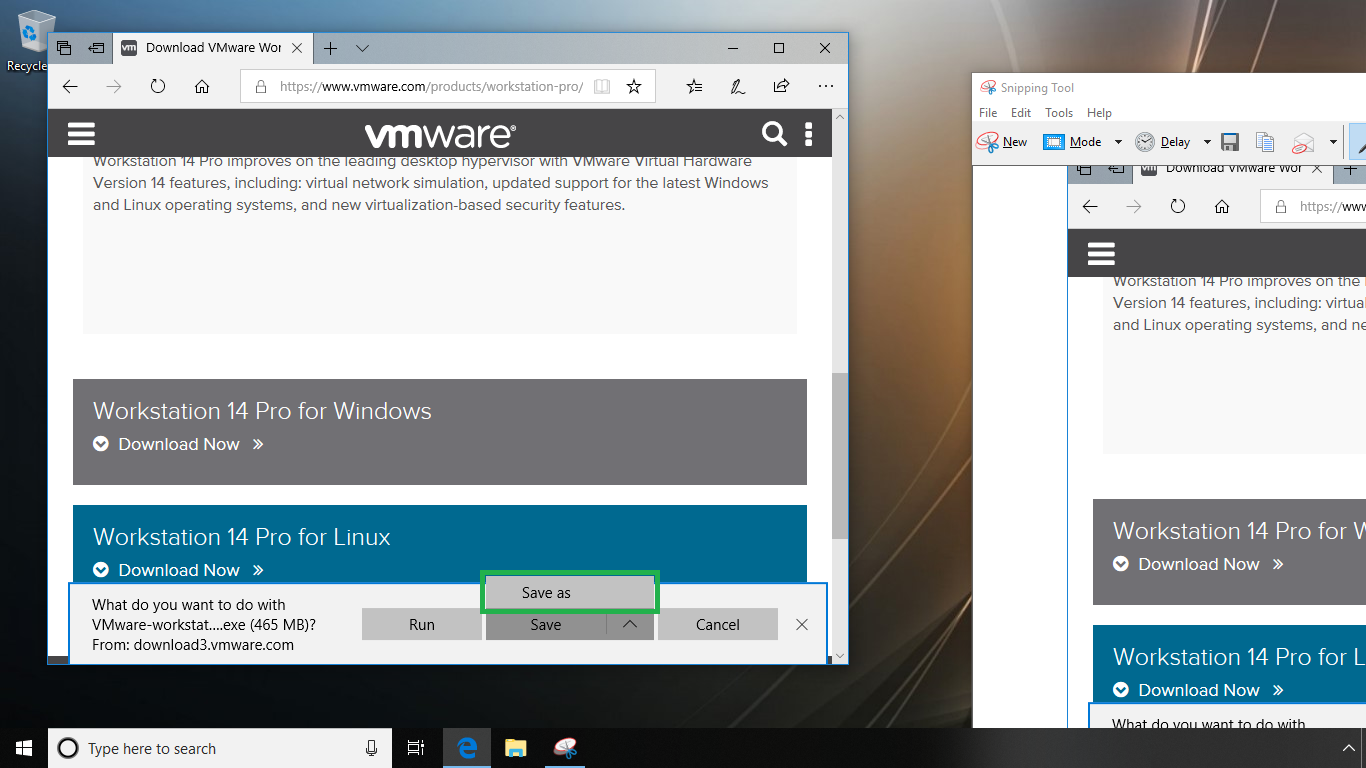Viewport: 1366px width, 768px height.
Task: Click Edge icon on the taskbar
Action: tap(467, 748)
